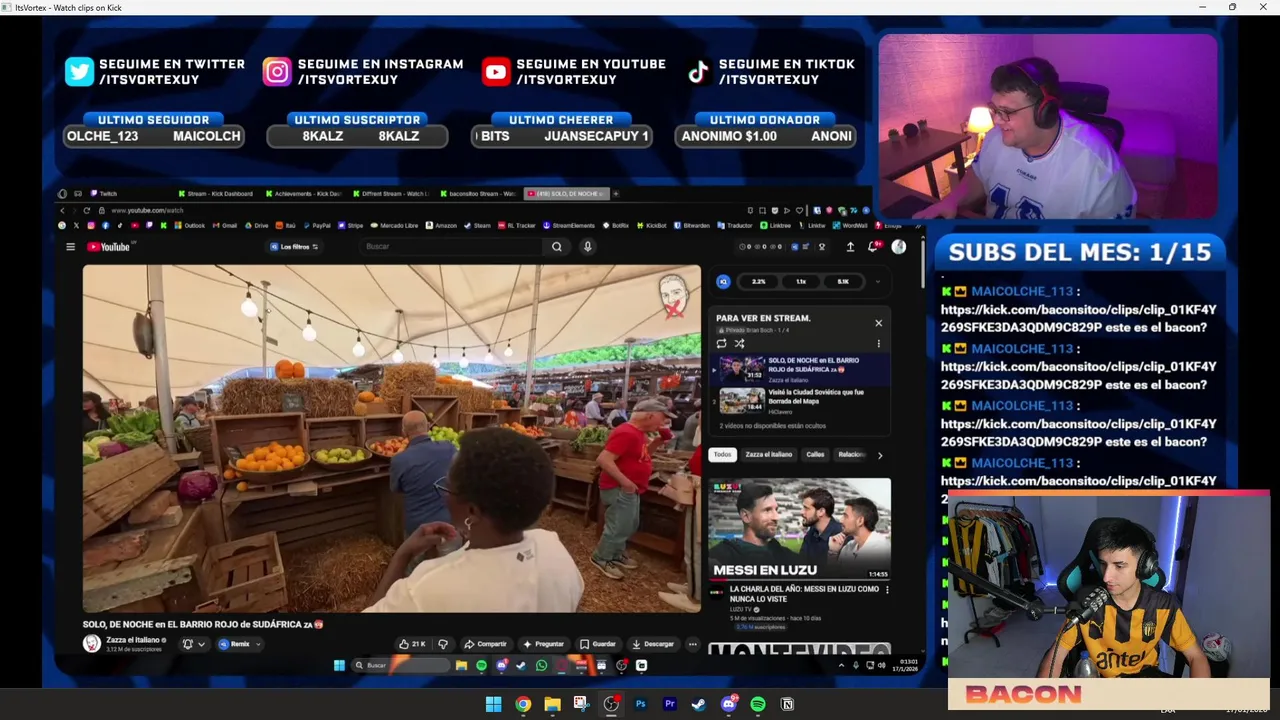Expand the extension stats chevron
This screenshot has height=720, width=1280.
[x=878, y=282]
